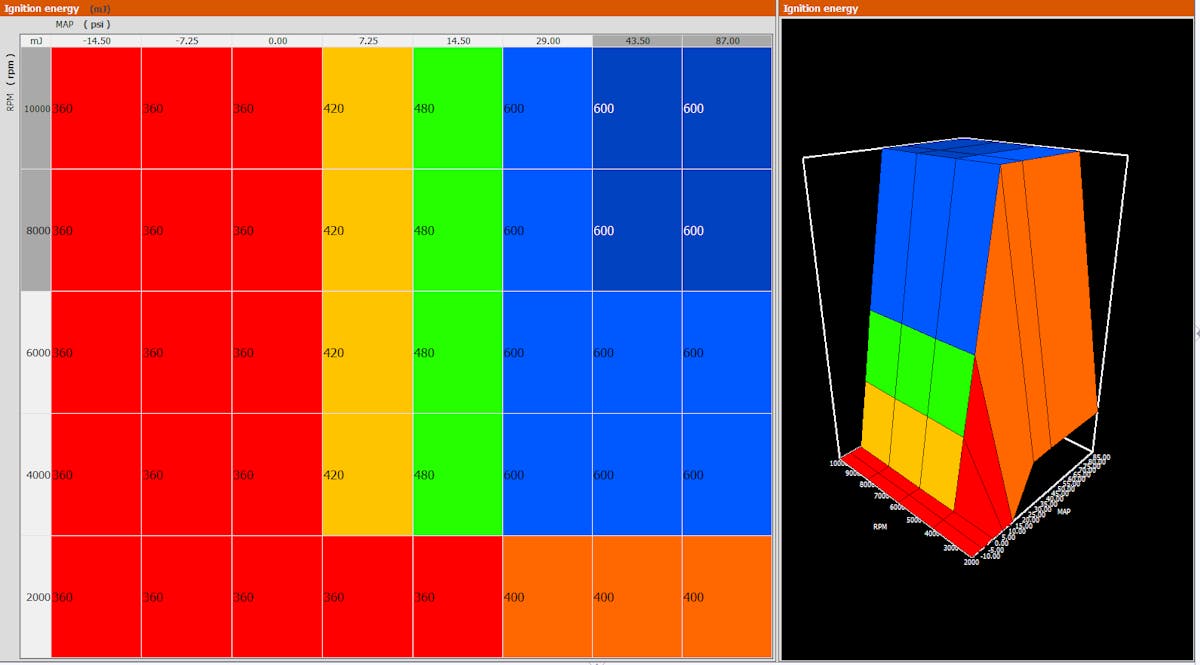The height and width of the screenshot is (665, 1200).
Task: Select orange 400 cell under 29.00 psi
Action: coord(547,597)
